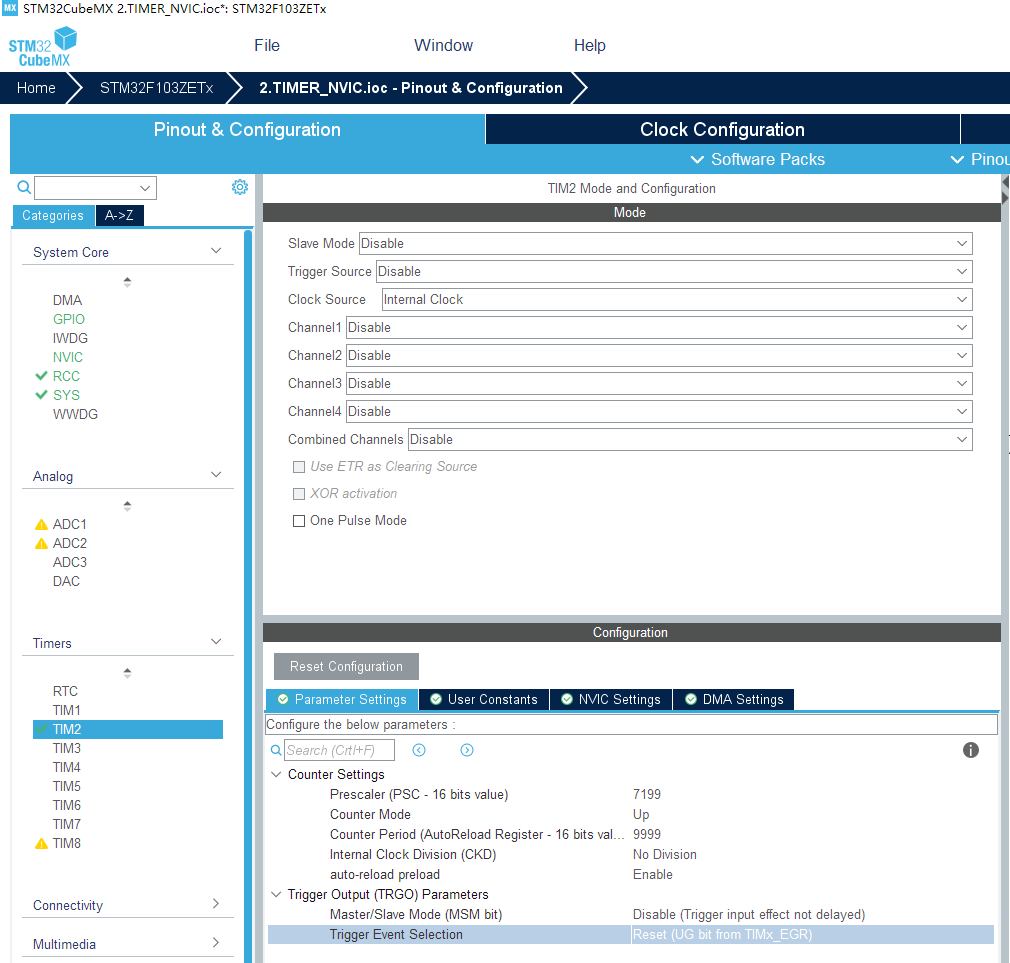The width and height of the screenshot is (1010, 963).
Task: Click the sort arrows under Timers
Action: [x=128, y=673]
